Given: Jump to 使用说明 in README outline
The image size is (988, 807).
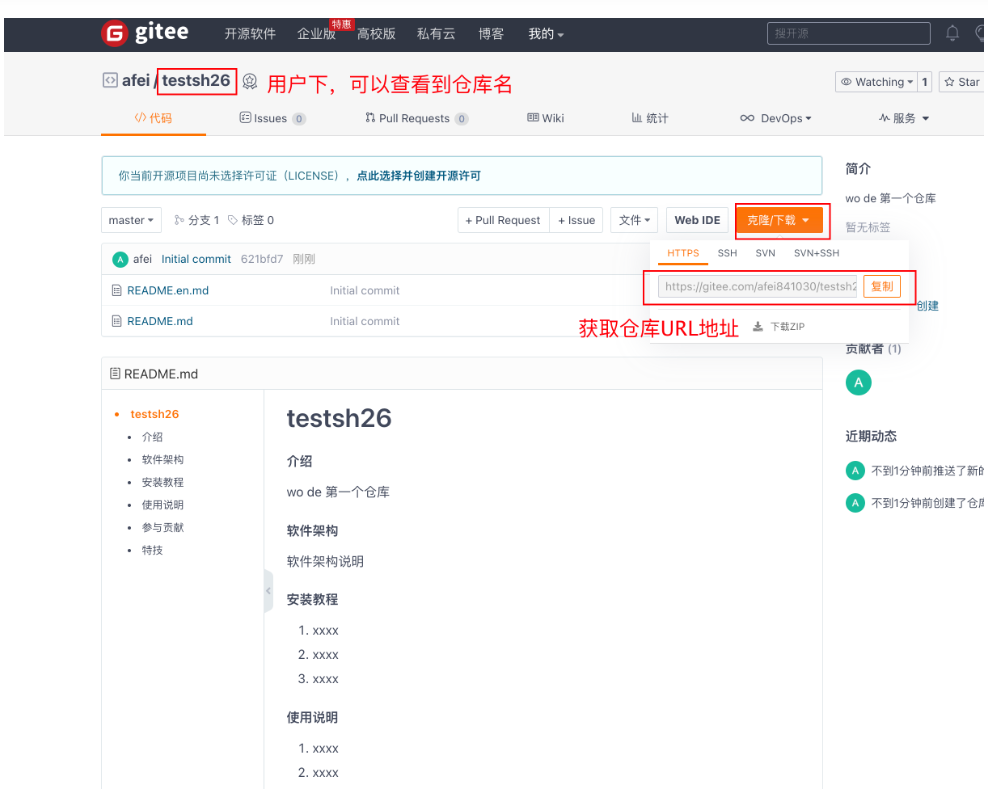Looking at the screenshot, I should point(163,505).
